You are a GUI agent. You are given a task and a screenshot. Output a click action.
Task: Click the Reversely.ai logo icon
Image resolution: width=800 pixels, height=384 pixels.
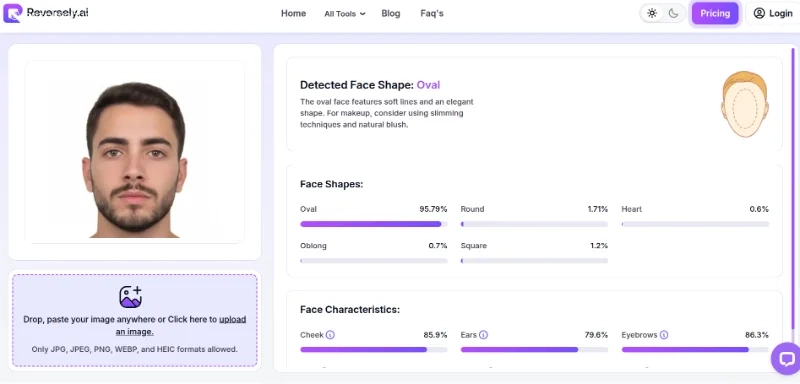[x=13, y=13]
